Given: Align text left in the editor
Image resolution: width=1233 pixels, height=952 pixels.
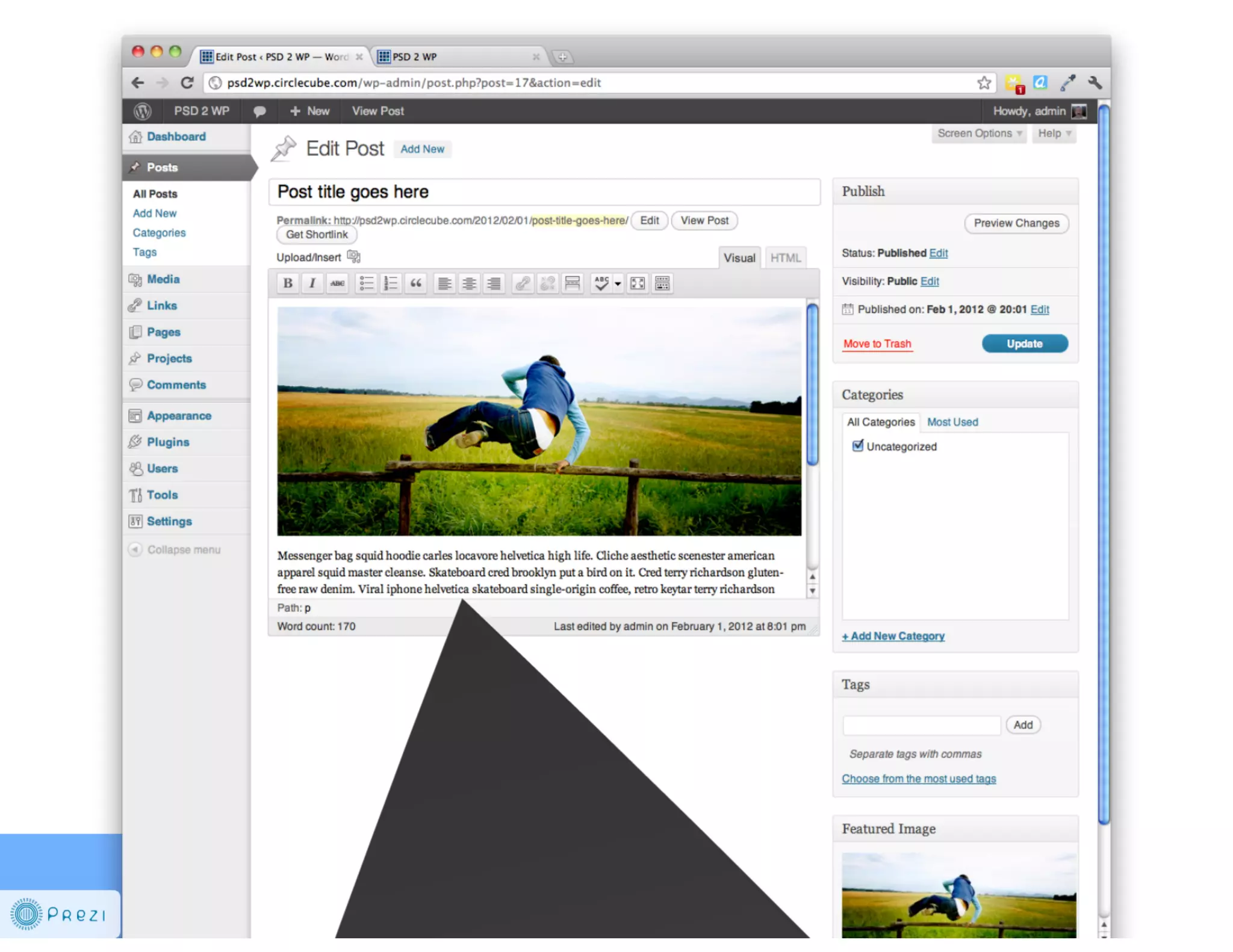Looking at the screenshot, I should [x=444, y=283].
